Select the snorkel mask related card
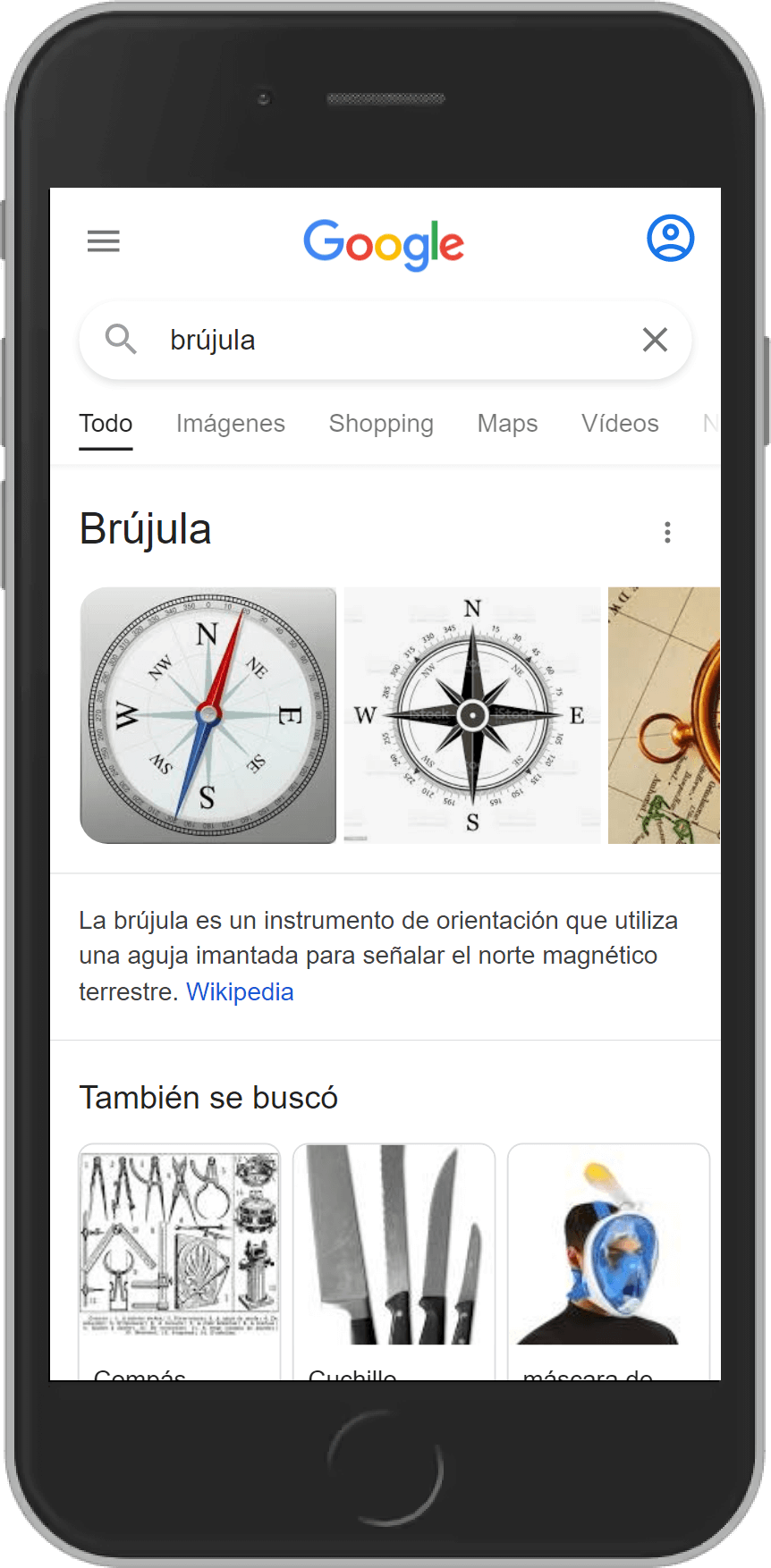Screen dimensions: 771x1568 (608, 1262)
